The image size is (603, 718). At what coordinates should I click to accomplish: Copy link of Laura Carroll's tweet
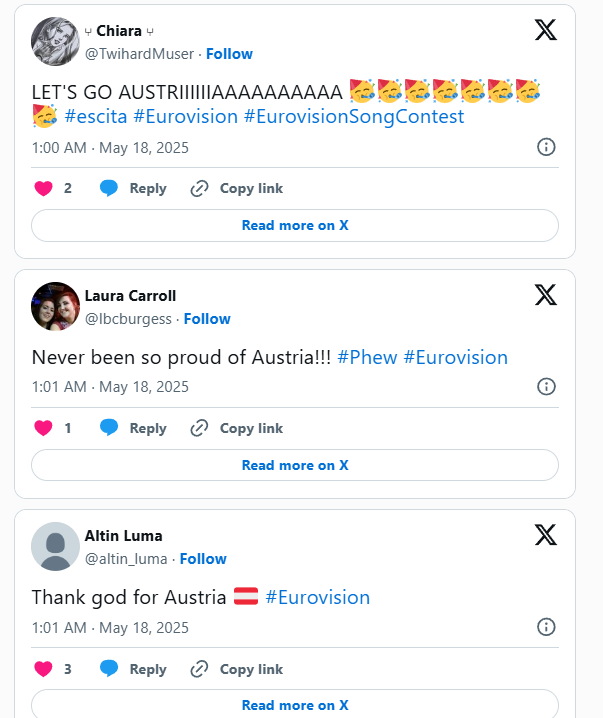237,428
